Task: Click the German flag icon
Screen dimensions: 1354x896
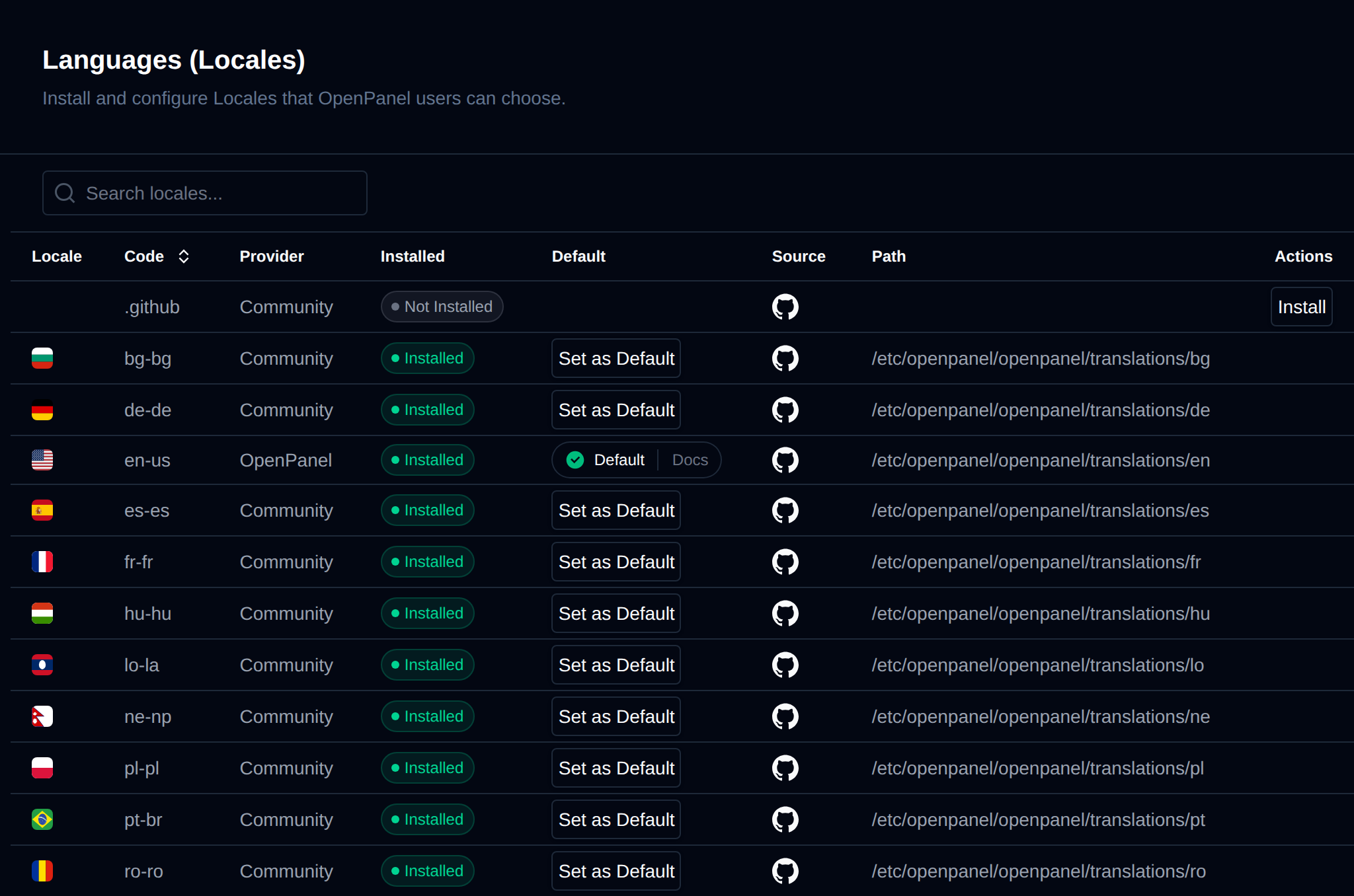Action: point(42,410)
